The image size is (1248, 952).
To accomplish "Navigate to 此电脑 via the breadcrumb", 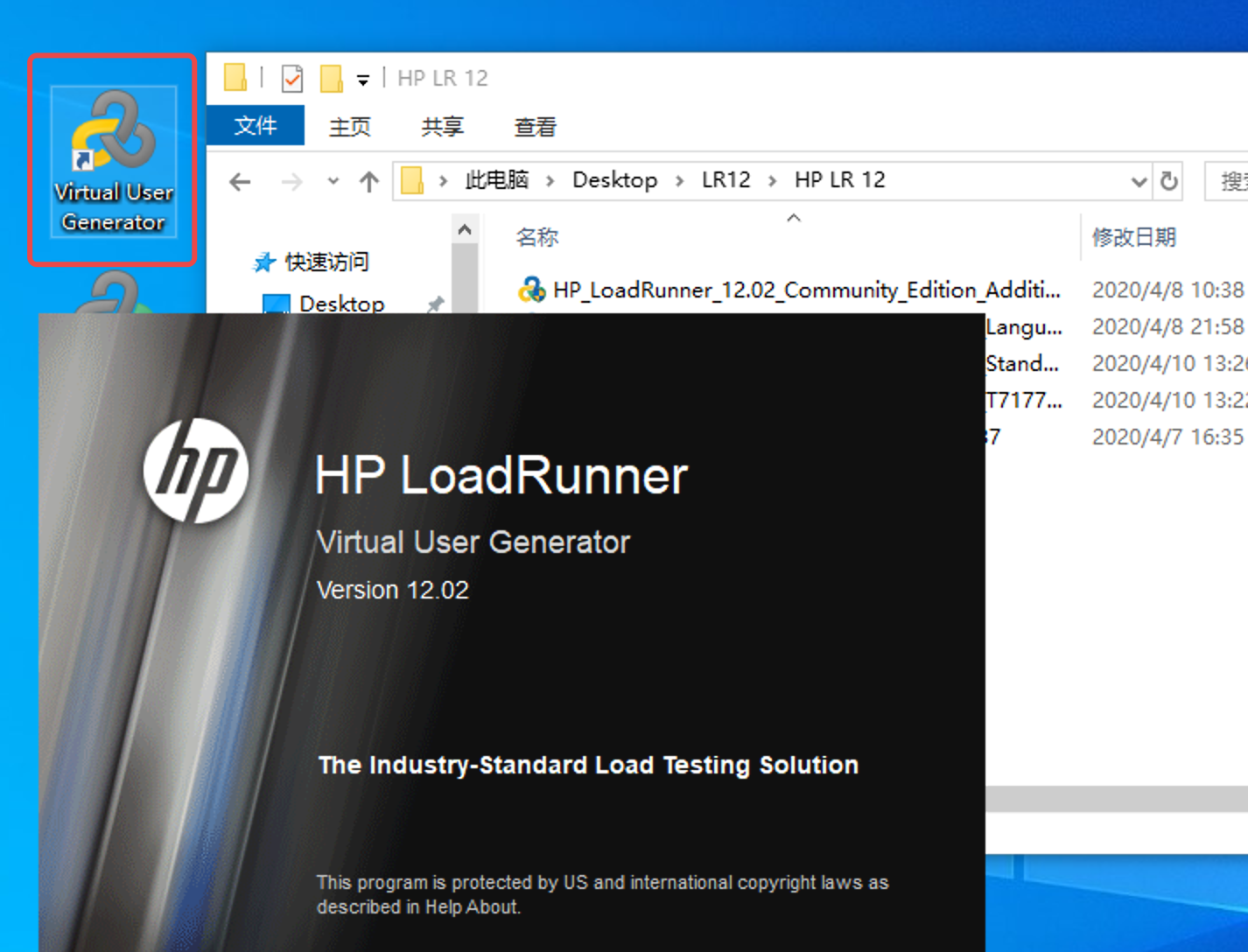I will [x=495, y=179].
